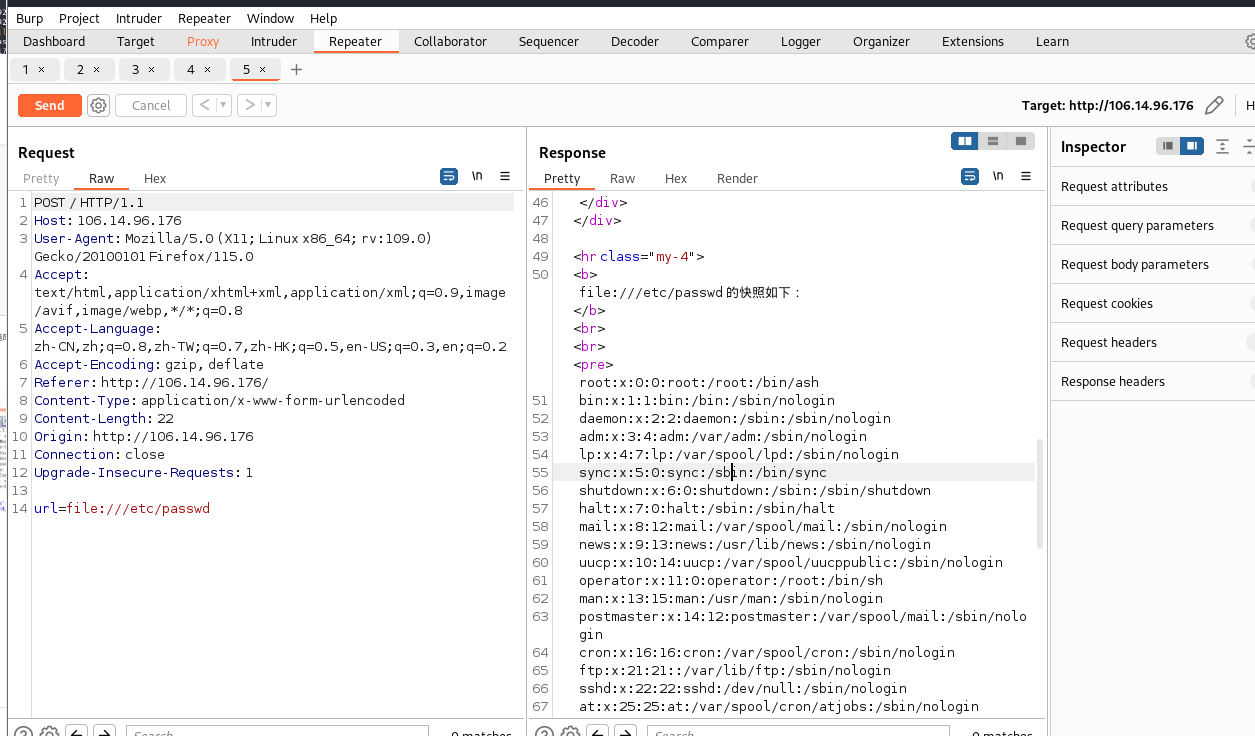1255x736 pixels.
Task: Close Repeater tab 2
Action: pos(96,69)
